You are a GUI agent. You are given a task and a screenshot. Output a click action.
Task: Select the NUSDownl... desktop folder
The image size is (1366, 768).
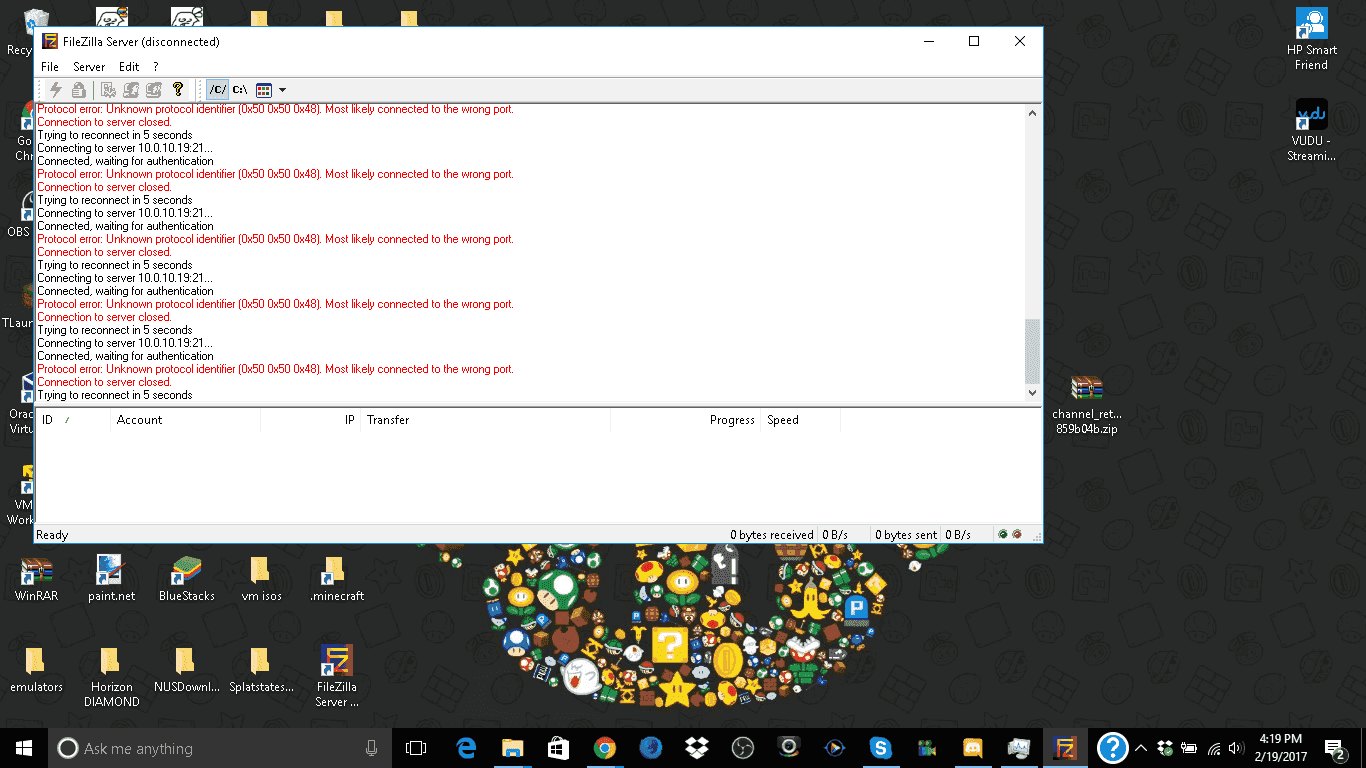coord(186,670)
